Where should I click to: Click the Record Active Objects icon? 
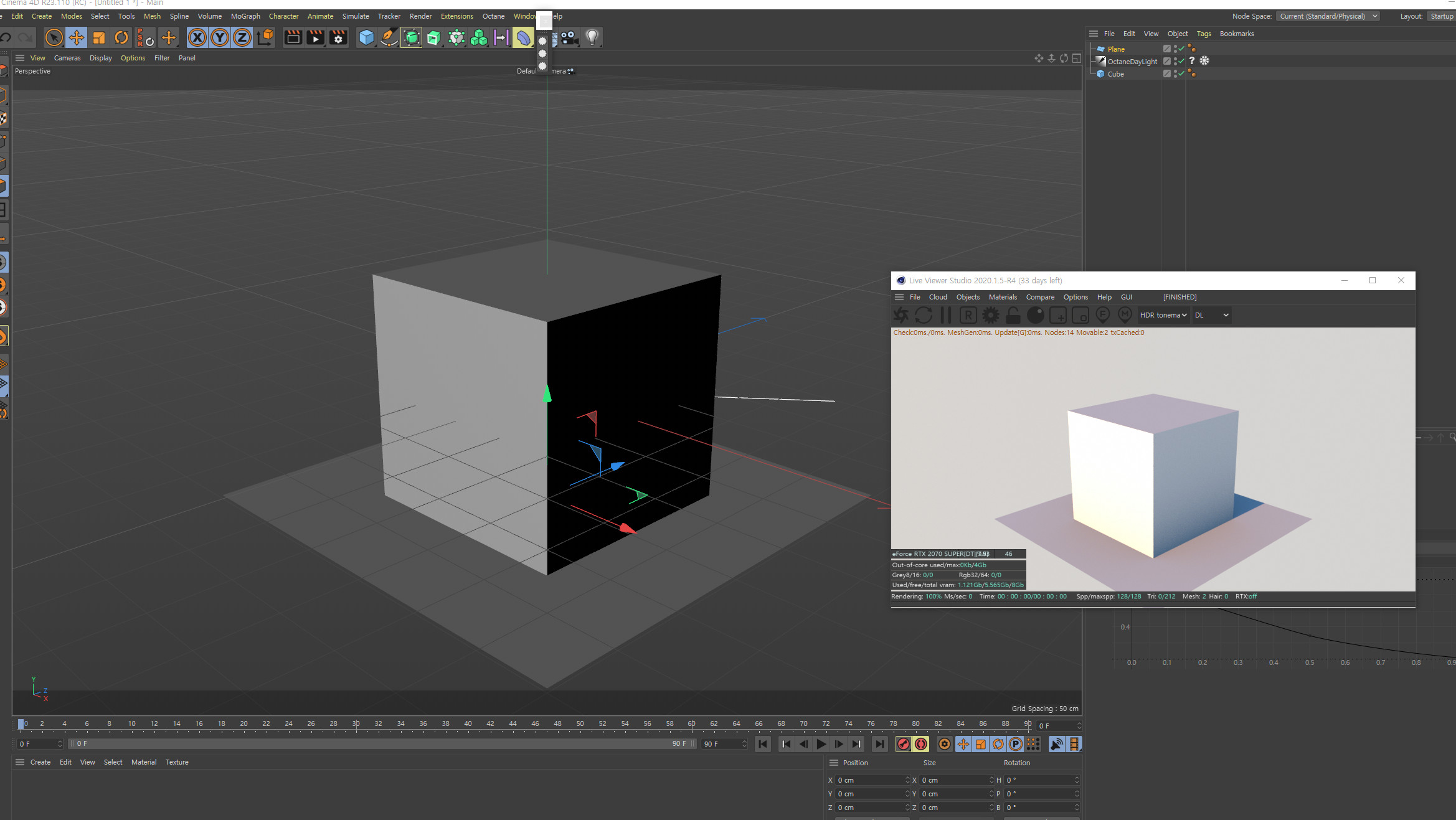pos(903,744)
